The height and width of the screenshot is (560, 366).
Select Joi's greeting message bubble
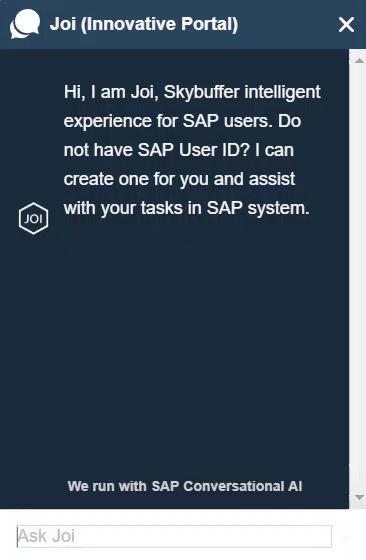[192, 150]
